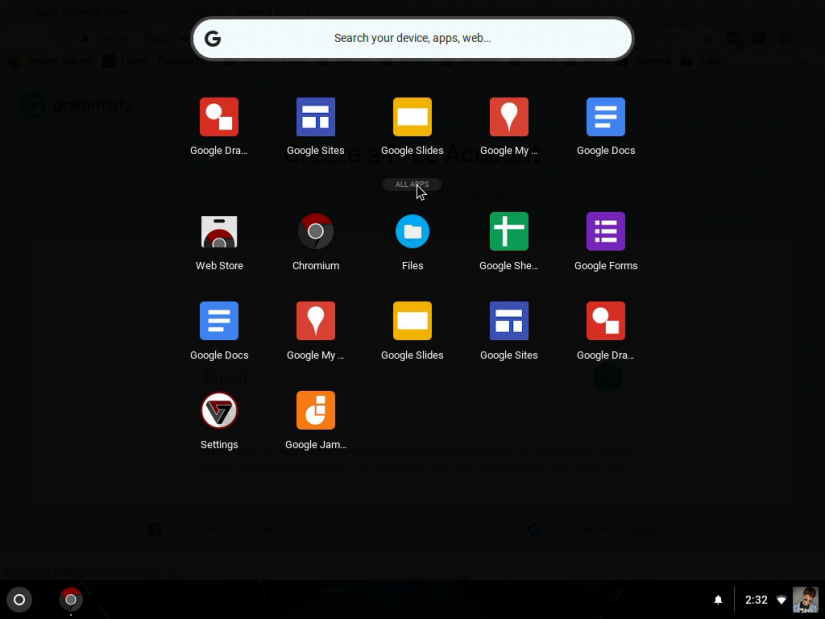Image resolution: width=825 pixels, height=619 pixels.
Task: Click the Wi-Fi status icon in the tray
Action: (781, 600)
